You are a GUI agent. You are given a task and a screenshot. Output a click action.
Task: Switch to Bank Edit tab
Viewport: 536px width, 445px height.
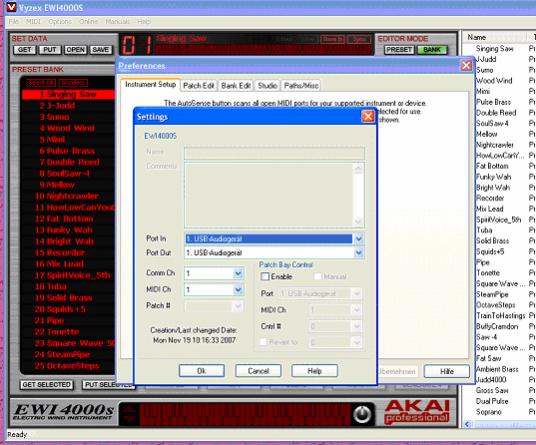coord(236,85)
